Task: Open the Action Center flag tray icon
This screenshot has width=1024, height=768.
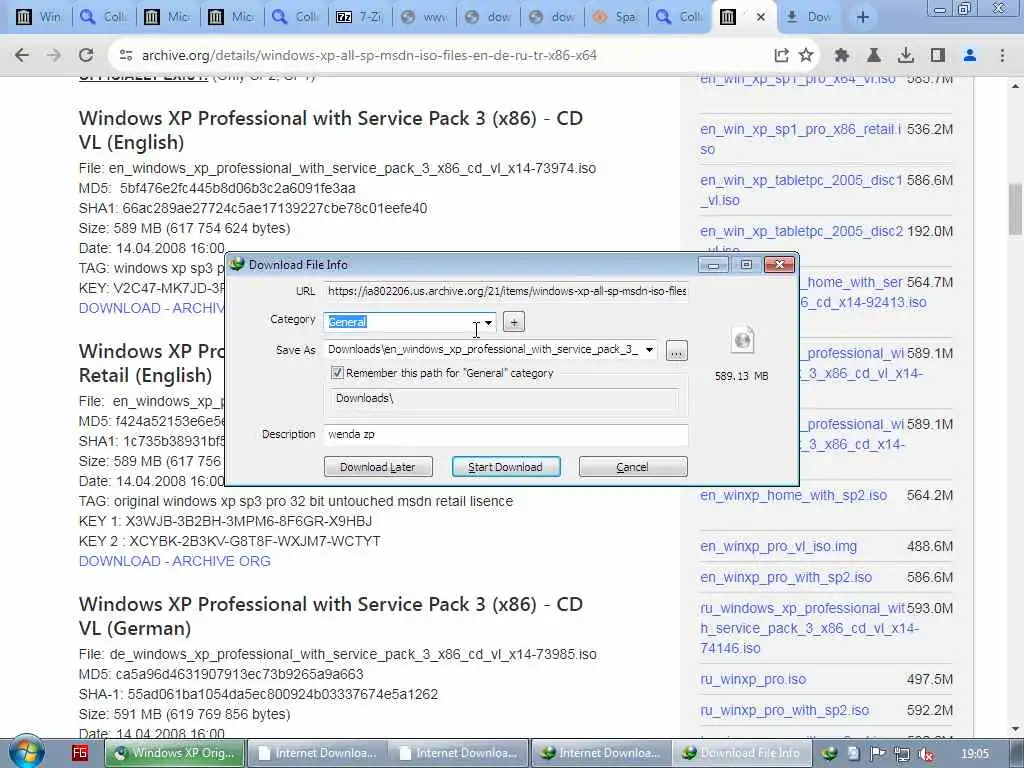Action: point(878,754)
